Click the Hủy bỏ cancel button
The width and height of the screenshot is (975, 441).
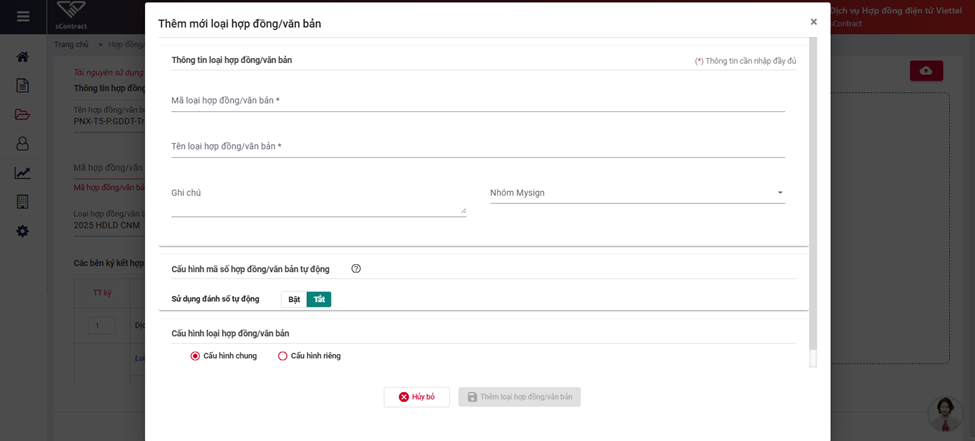click(417, 397)
